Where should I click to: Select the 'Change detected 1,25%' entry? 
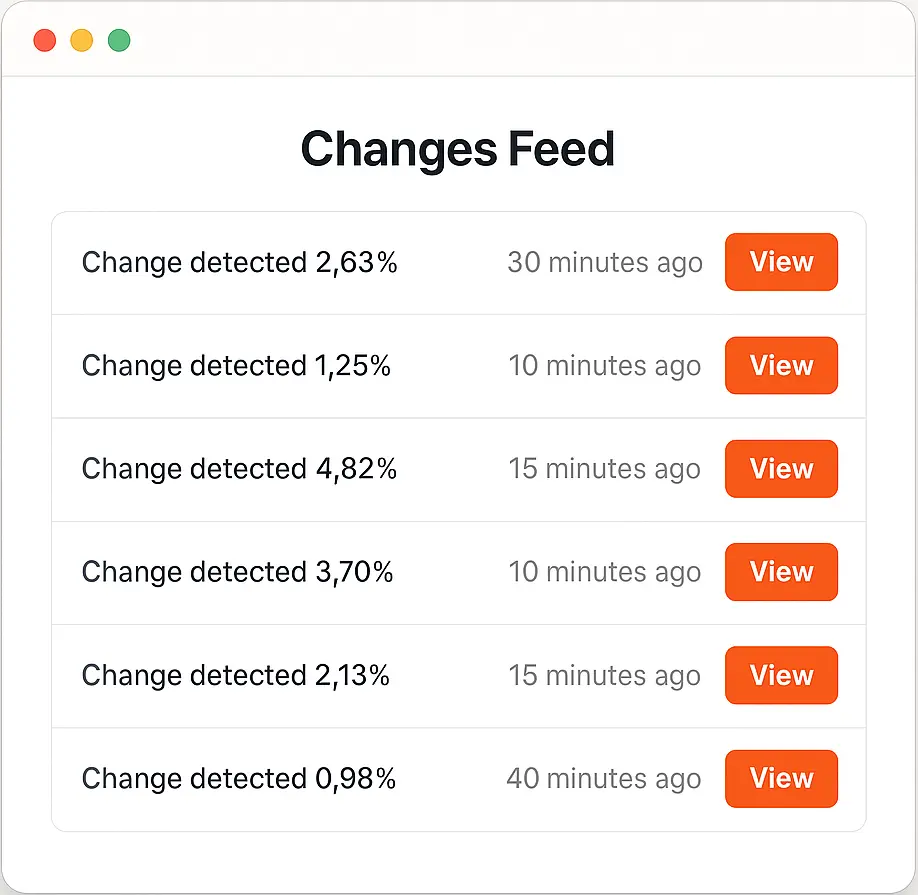point(237,366)
